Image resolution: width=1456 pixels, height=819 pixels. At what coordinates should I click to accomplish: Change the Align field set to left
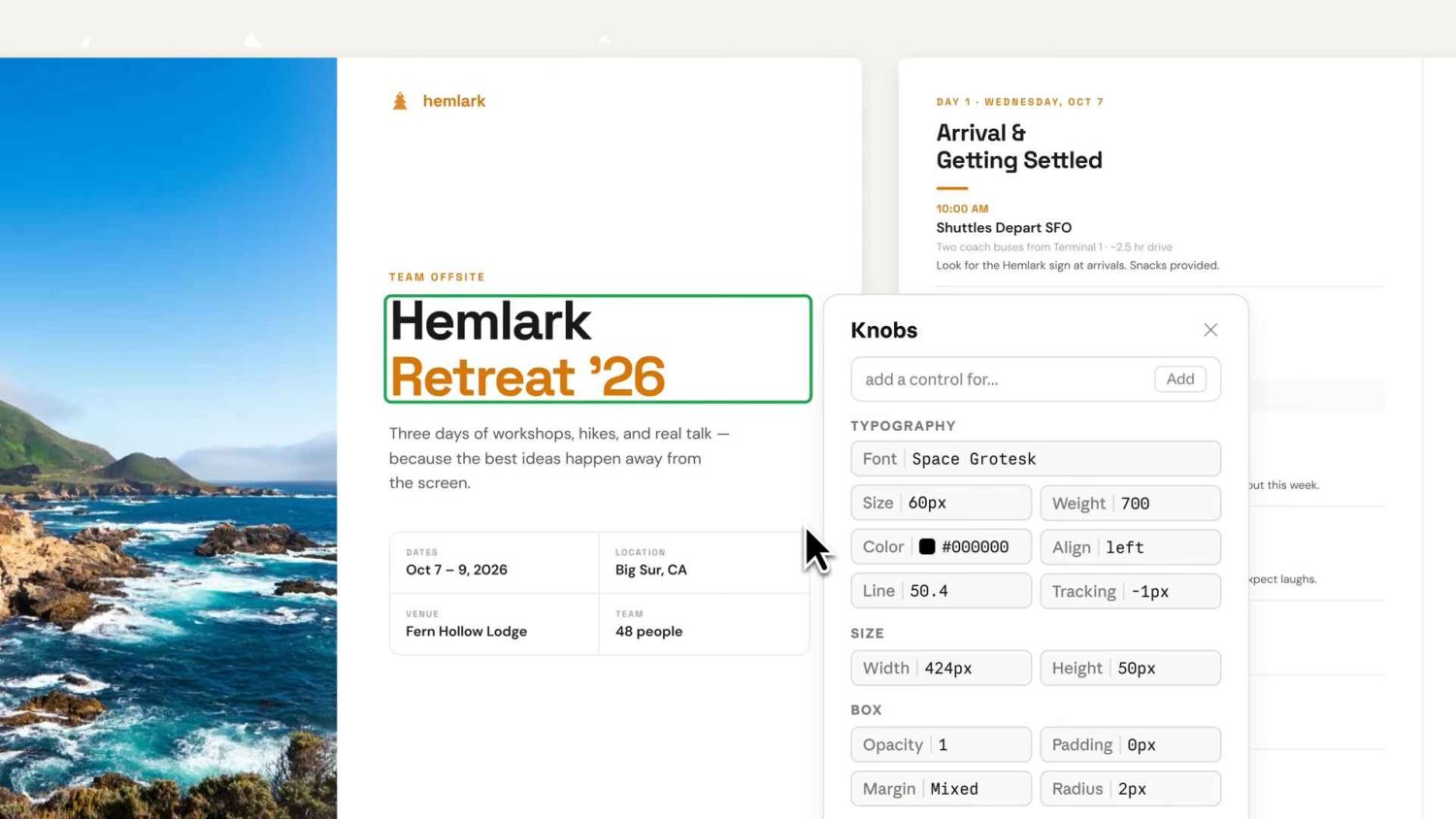1130,547
